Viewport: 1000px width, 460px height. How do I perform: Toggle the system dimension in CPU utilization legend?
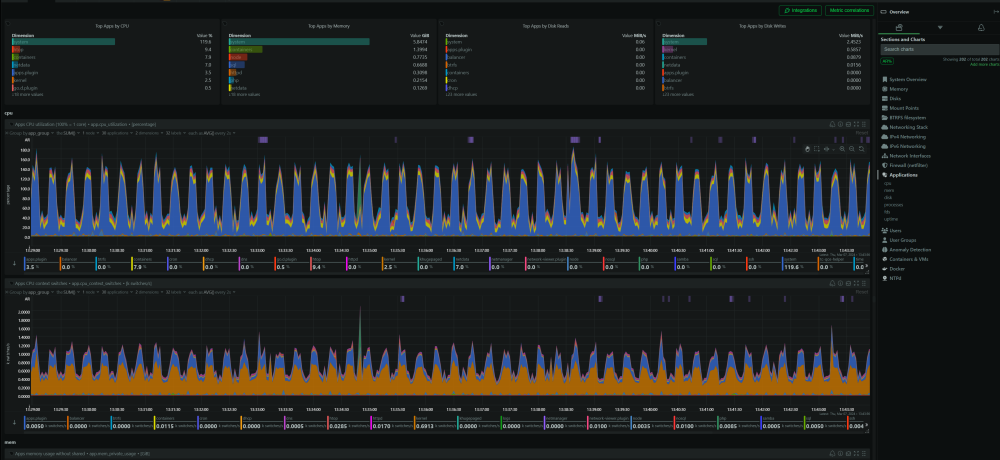point(798,264)
